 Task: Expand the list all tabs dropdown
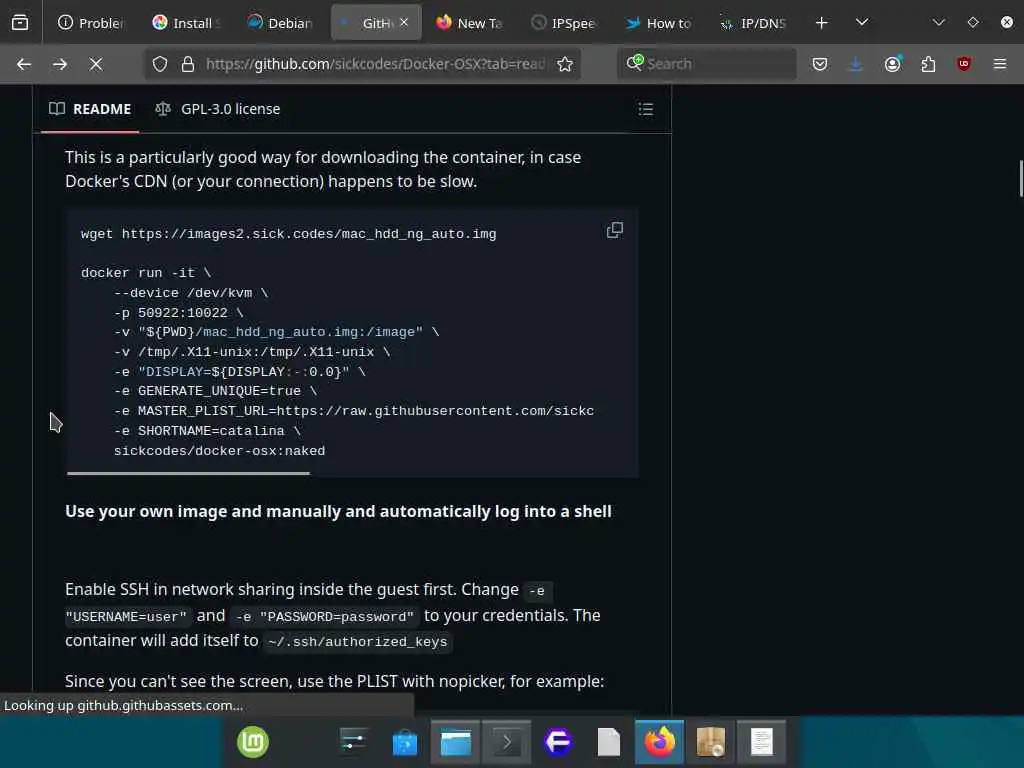[862, 23]
